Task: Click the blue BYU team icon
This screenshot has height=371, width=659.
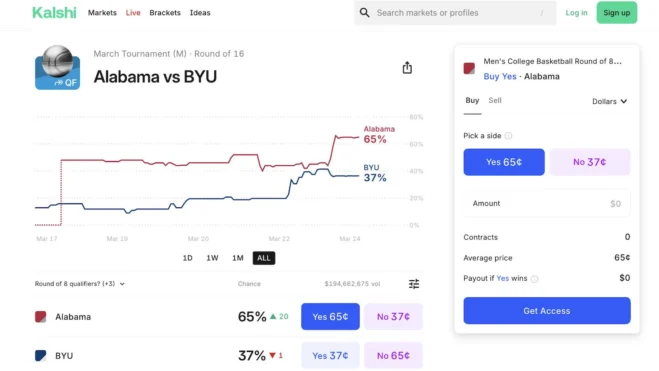Action: click(40, 356)
